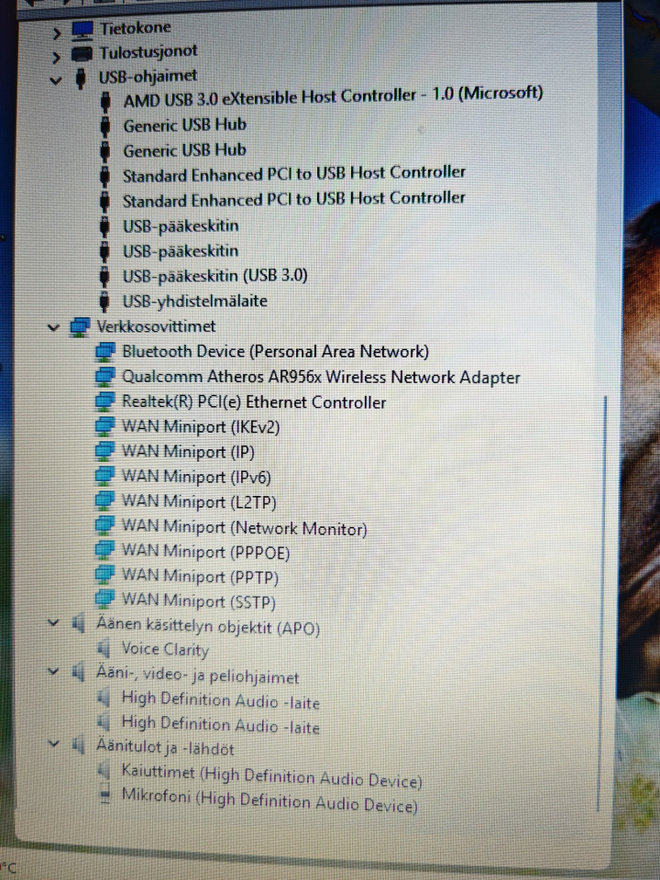The height and width of the screenshot is (880, 660).
Task: Click the WAN Miniport (IKEv2) icon
Action: click(105, 427)
